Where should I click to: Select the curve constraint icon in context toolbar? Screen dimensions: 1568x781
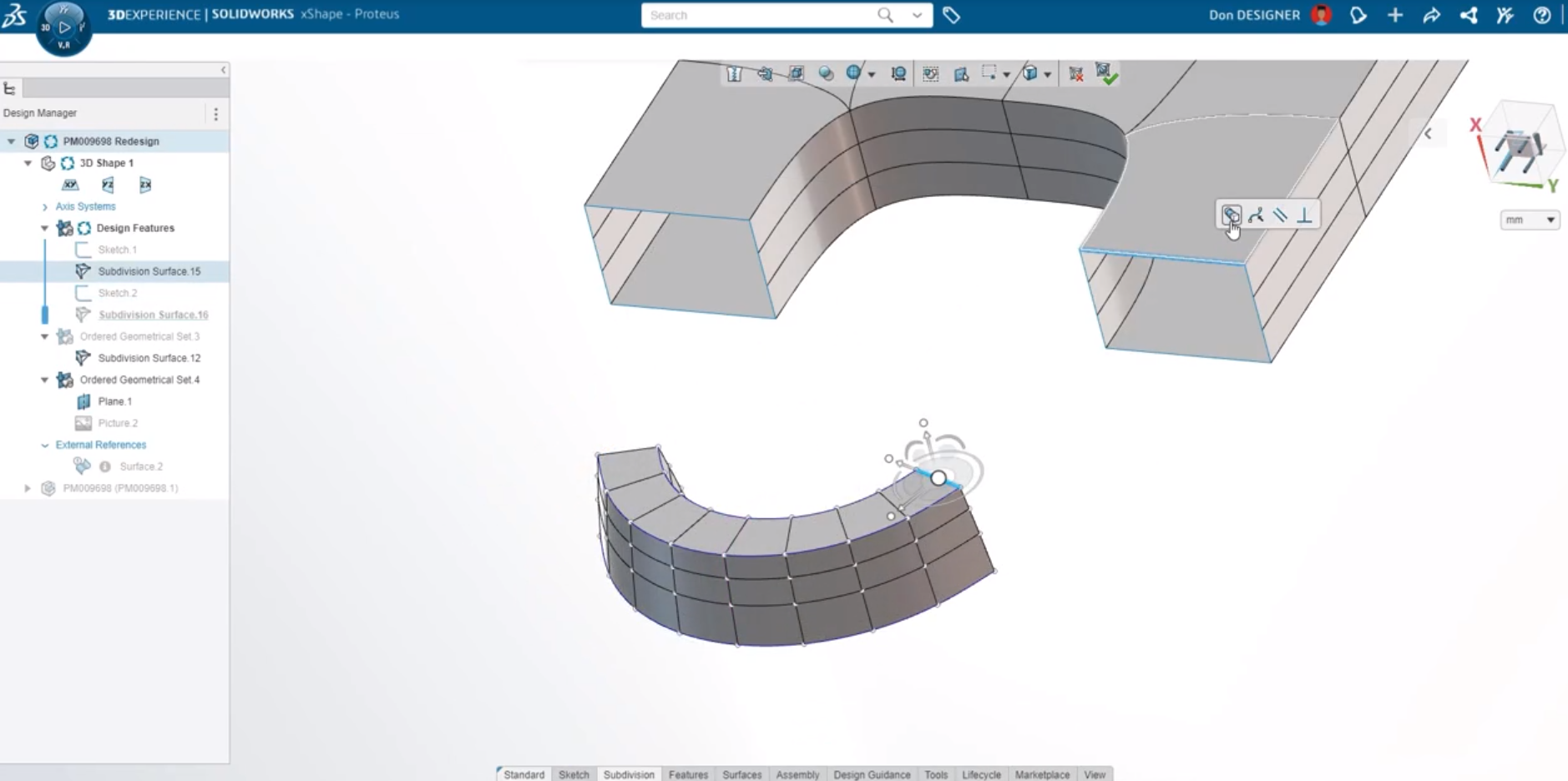1257,214
